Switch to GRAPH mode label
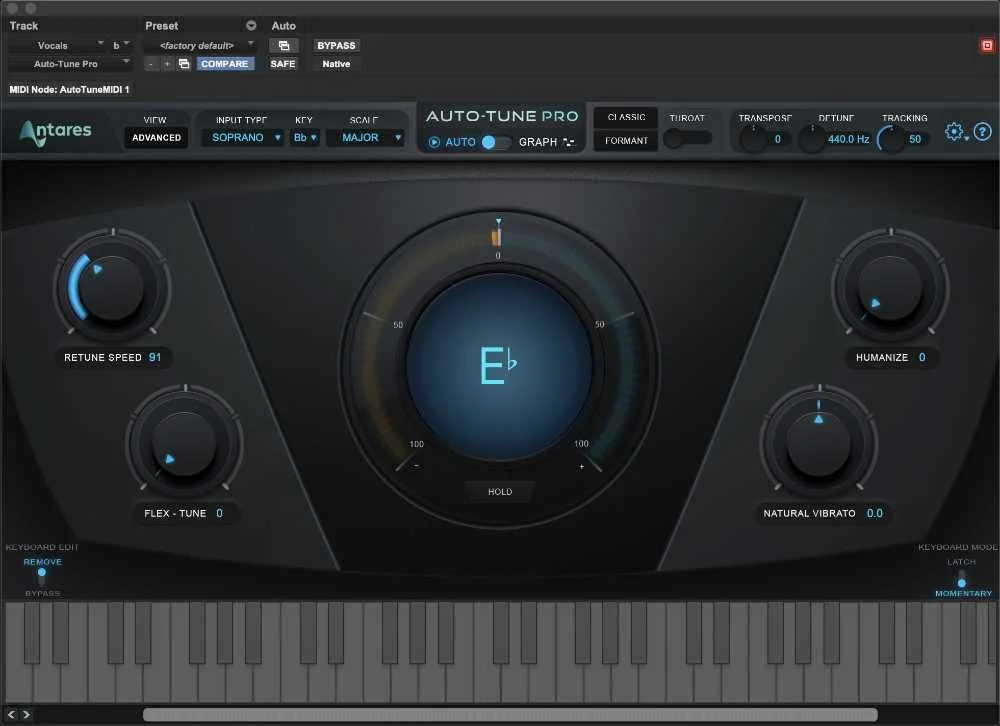 click(538, 142)
